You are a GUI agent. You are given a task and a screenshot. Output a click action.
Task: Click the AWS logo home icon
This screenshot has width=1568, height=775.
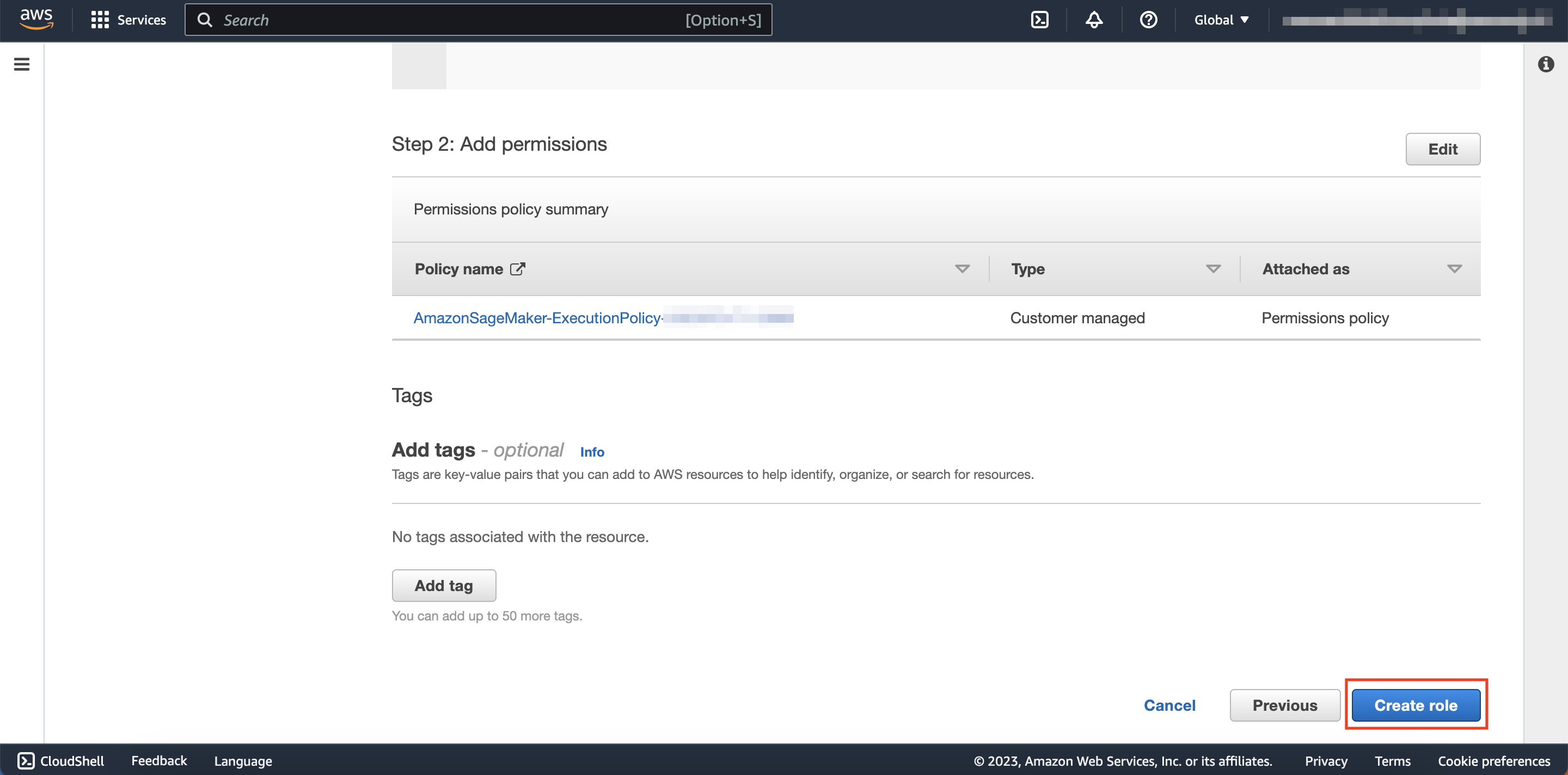[x=36, y=20]
